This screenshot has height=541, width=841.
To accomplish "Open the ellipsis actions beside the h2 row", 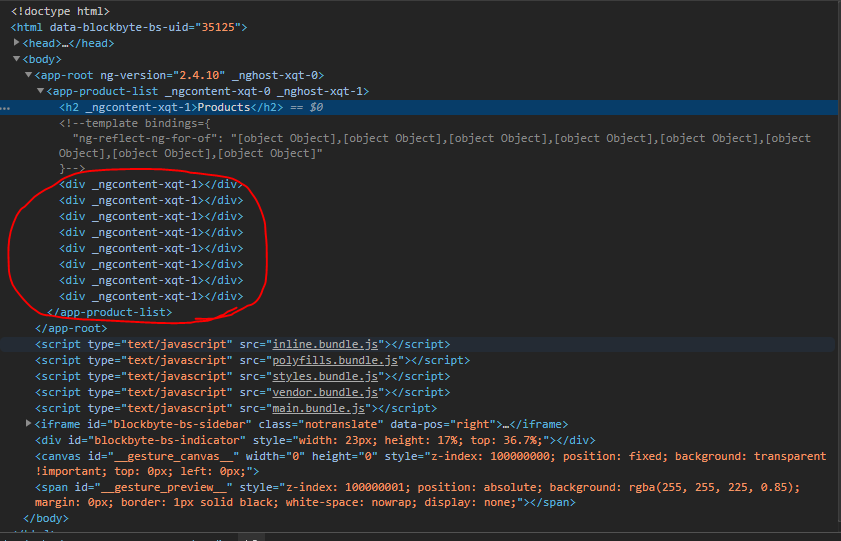I will 5,108.
